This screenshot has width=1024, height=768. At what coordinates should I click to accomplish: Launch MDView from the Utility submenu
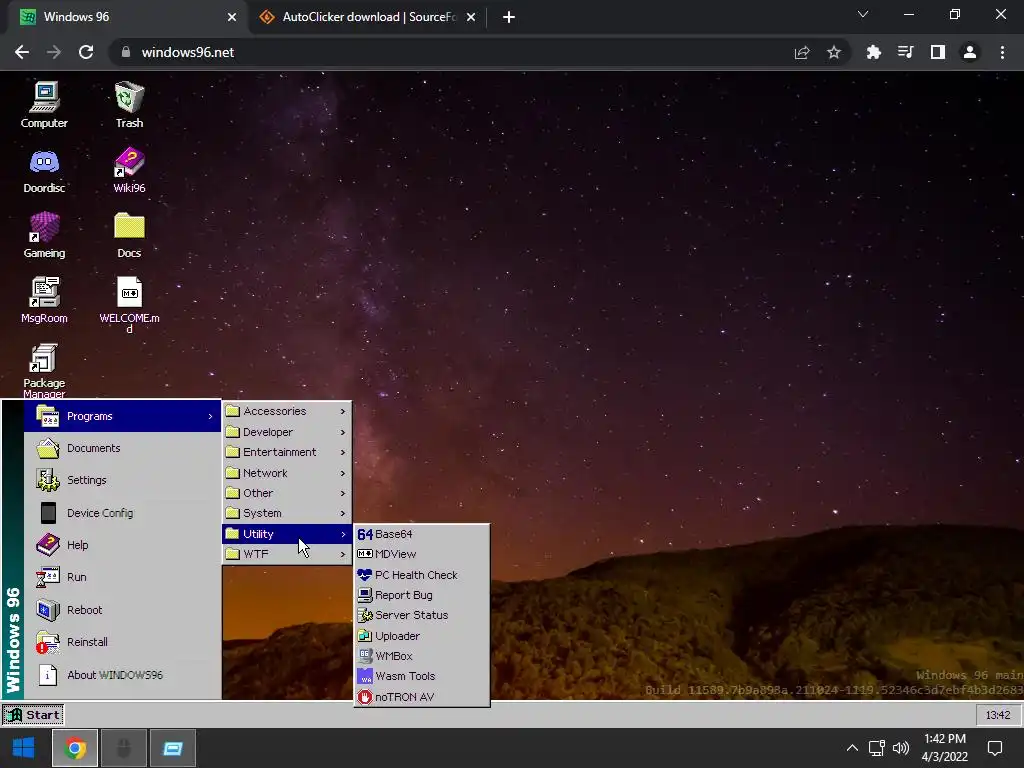[421, 554]
